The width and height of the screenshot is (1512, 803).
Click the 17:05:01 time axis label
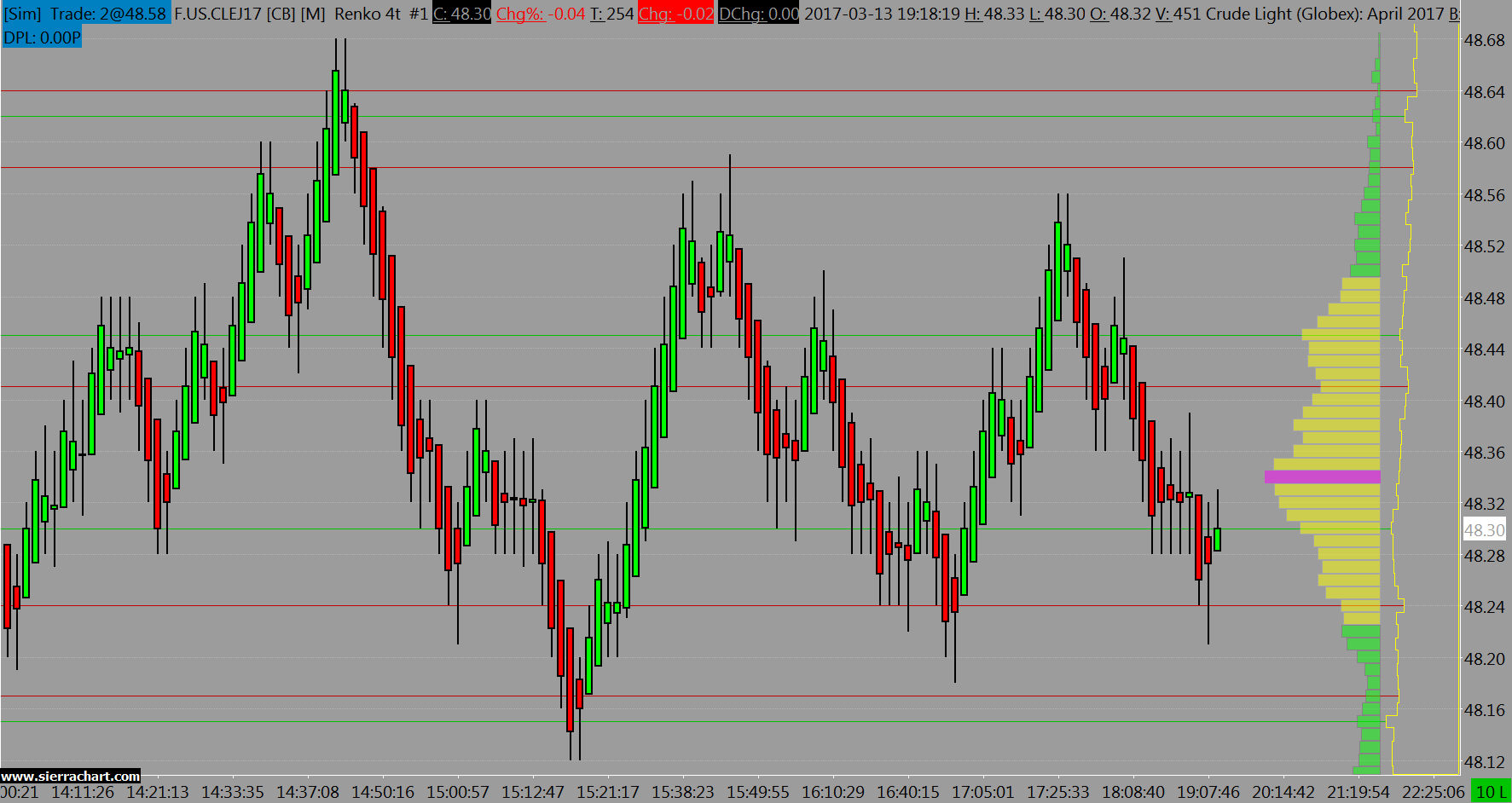pyautogui.click(x=983, y=792)
